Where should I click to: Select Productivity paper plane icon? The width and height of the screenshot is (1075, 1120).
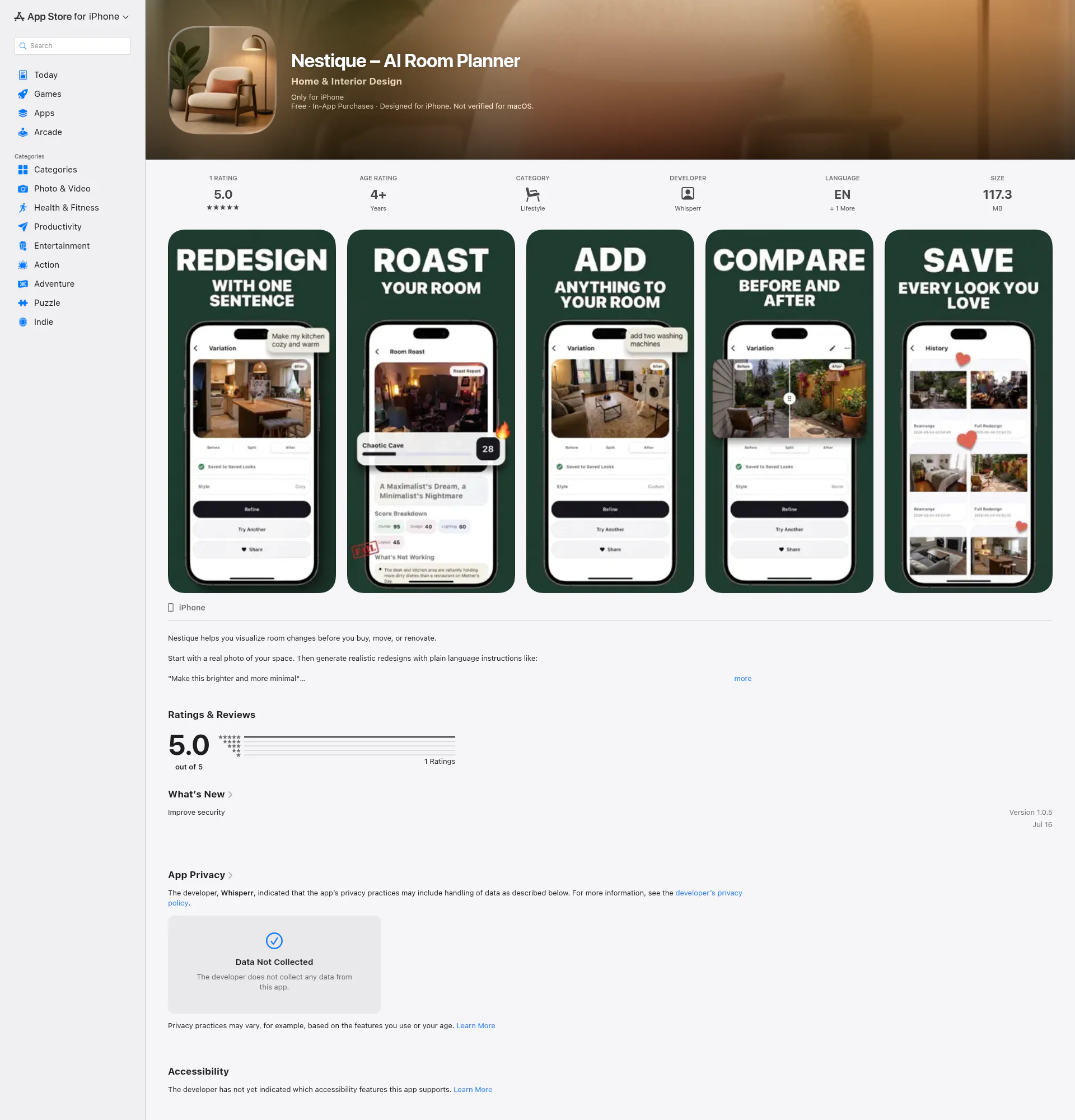[x=23, y=227]
